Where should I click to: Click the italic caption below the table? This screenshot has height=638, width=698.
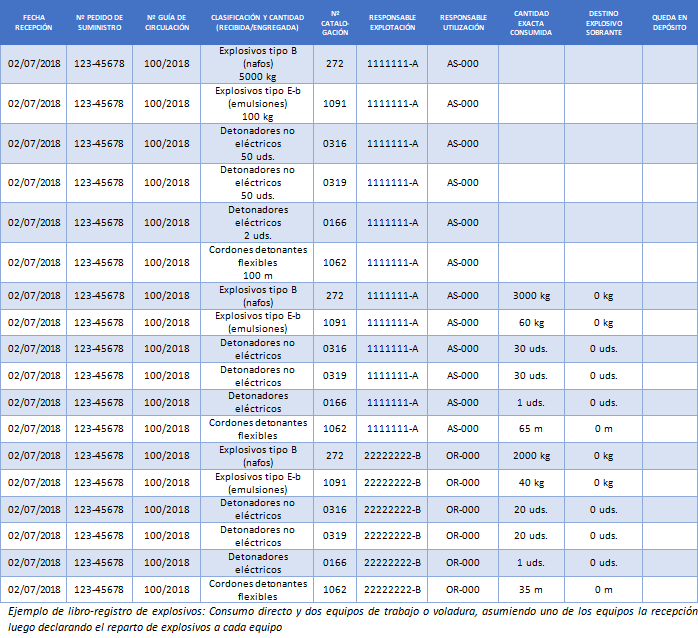tap(348, 619)
